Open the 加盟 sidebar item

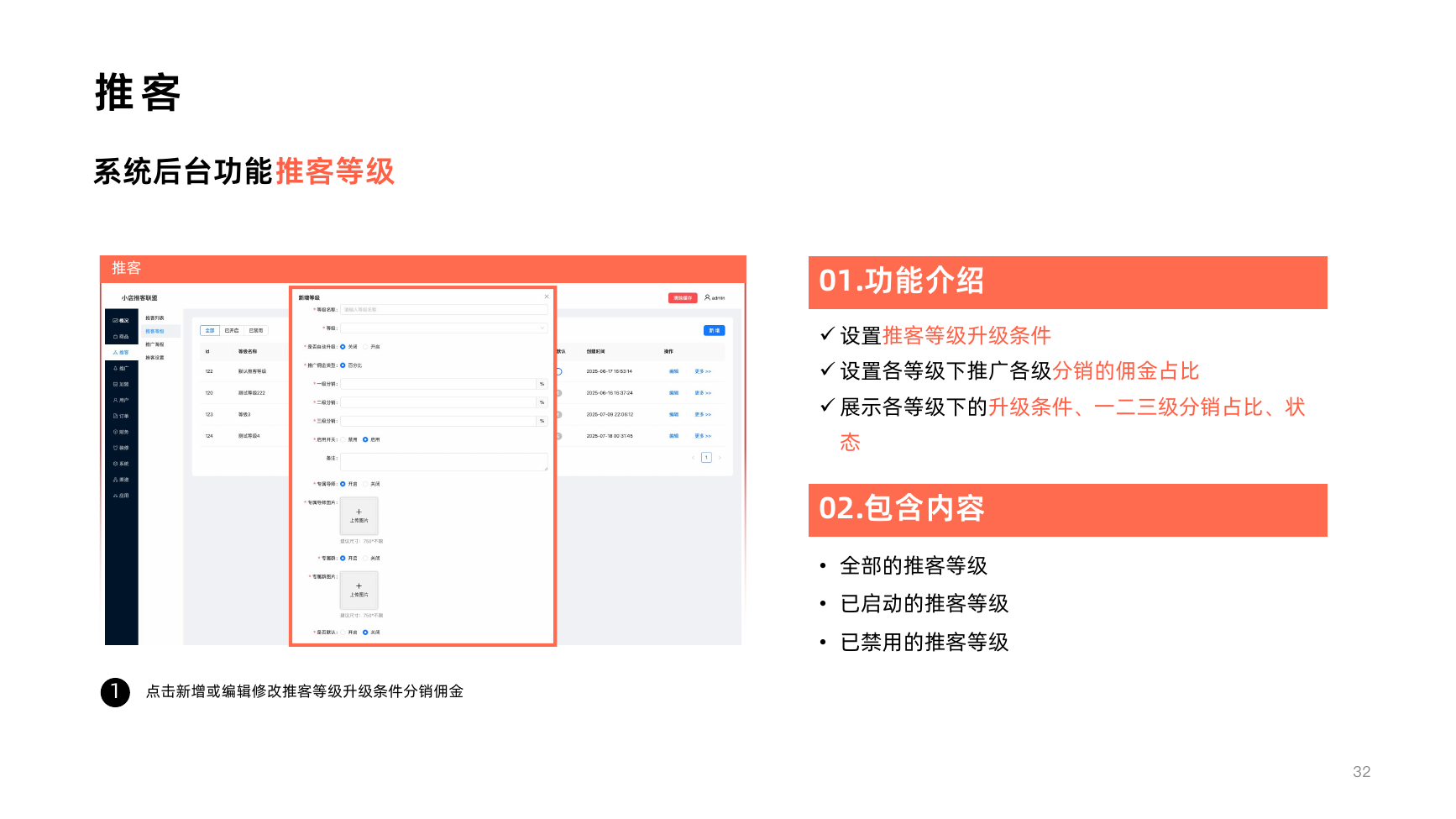pos(121,385)
